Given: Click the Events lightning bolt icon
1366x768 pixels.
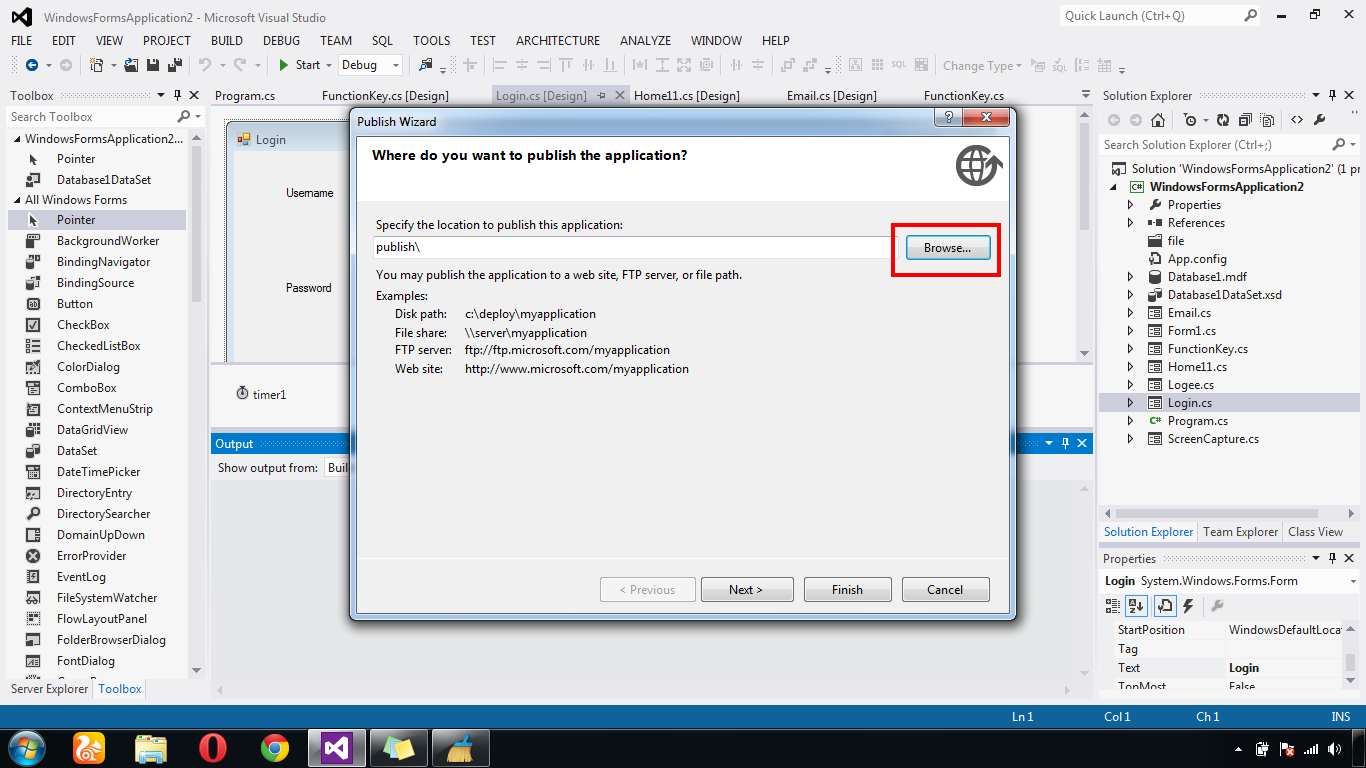Looking at the screenshot, I should [x=1188, y=605].
